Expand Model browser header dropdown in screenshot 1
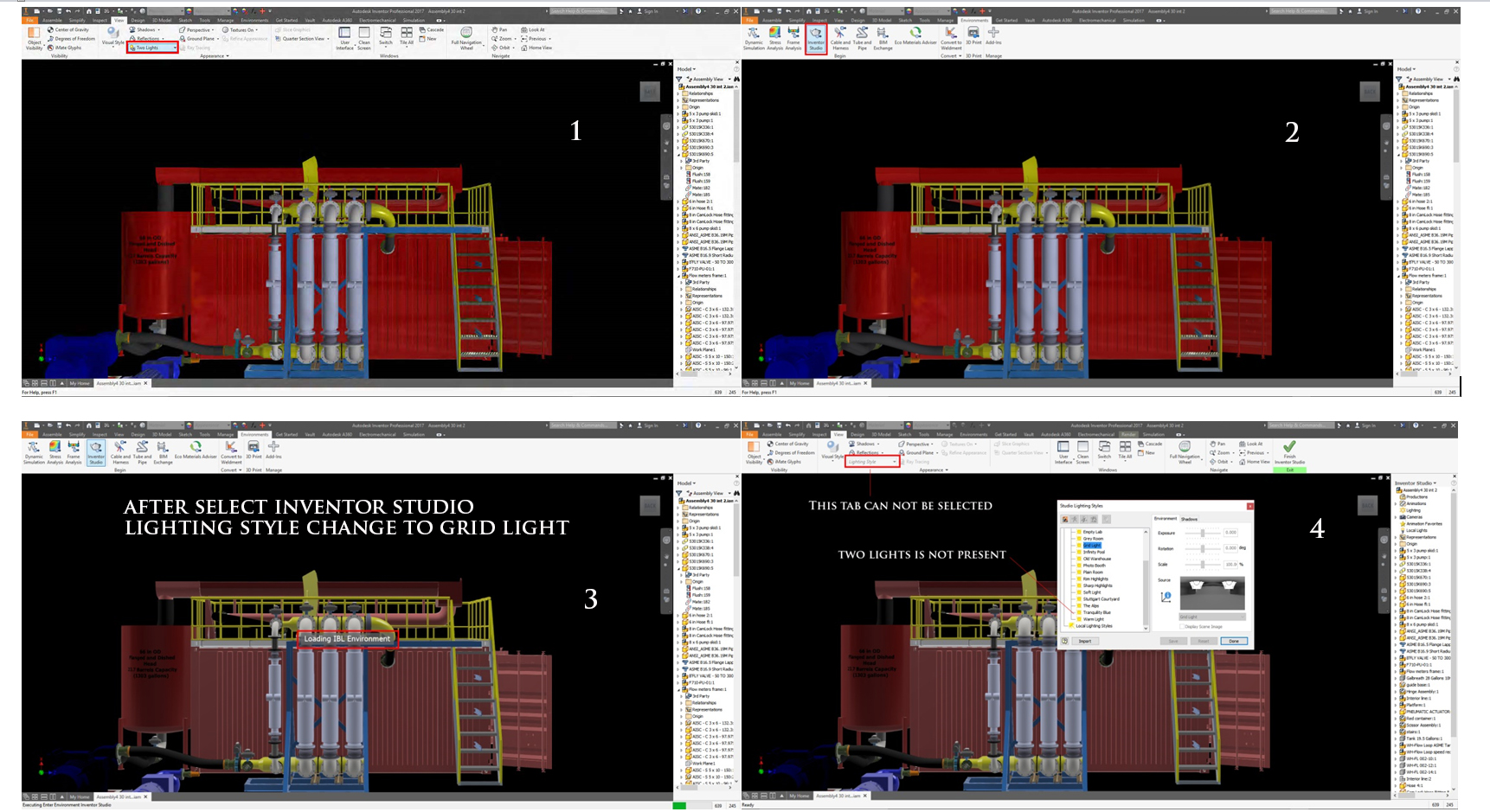The height and width of the screenshot is (812, 1490). click(x=685, y=69)
